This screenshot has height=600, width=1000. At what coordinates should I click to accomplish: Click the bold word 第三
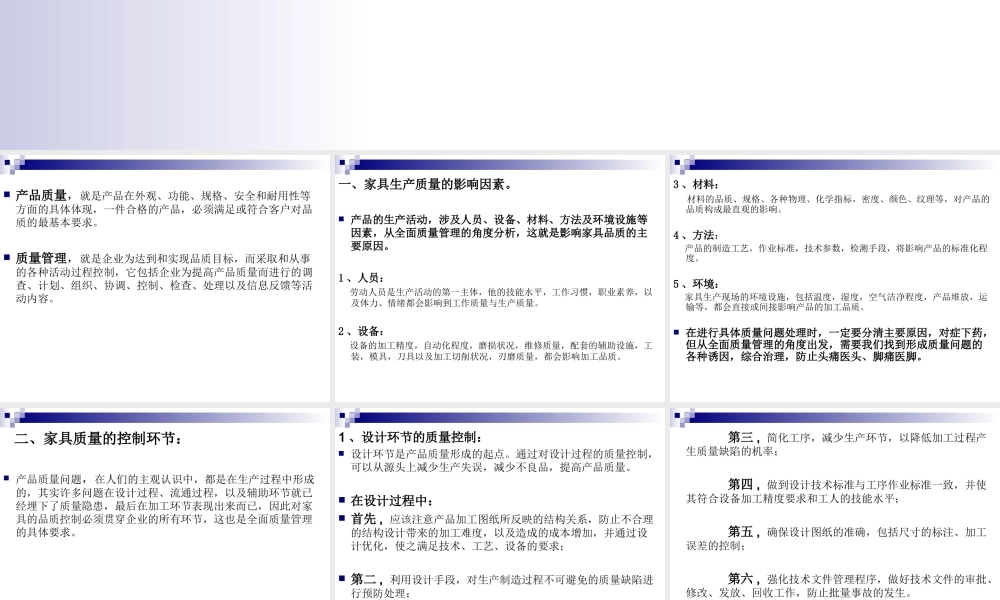[742, 437]
